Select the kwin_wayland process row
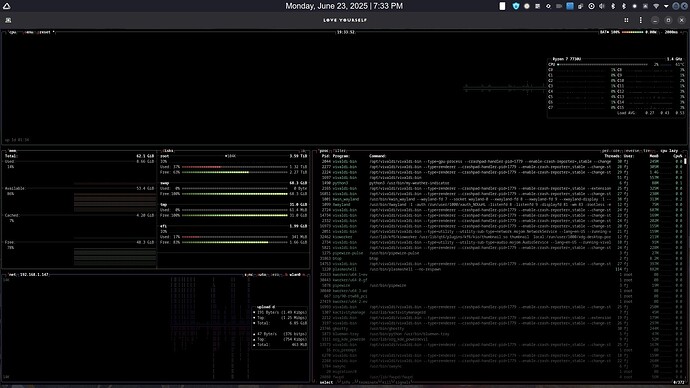The height and width of the screenshot is (388, 690). coord(502,199)
